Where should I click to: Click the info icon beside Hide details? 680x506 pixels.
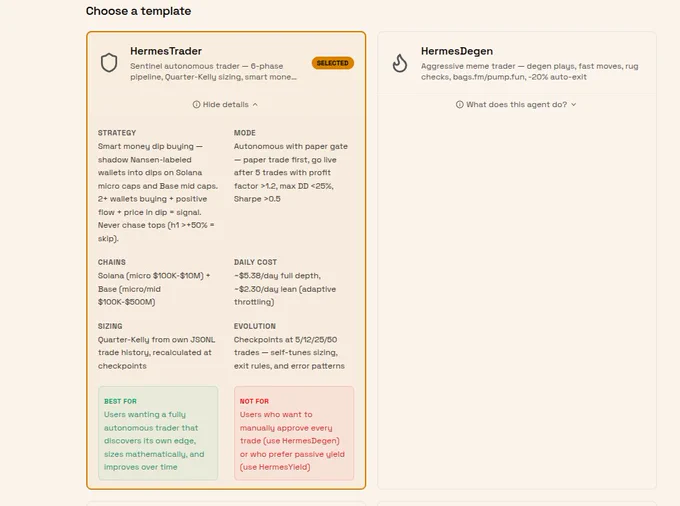[x=196, y=104]
